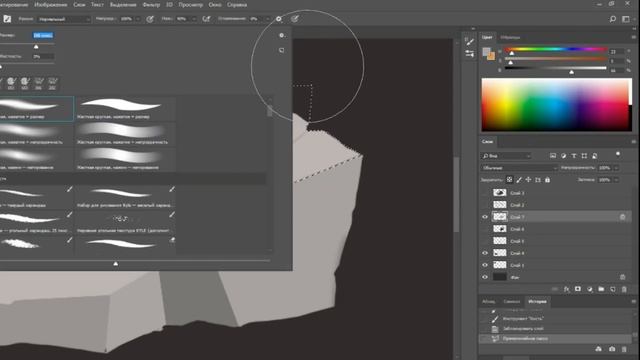The width and height of the screenshot is (640, 360).
Task: Open smoothing options gear in options bar
Action: [x=279, y=19]
